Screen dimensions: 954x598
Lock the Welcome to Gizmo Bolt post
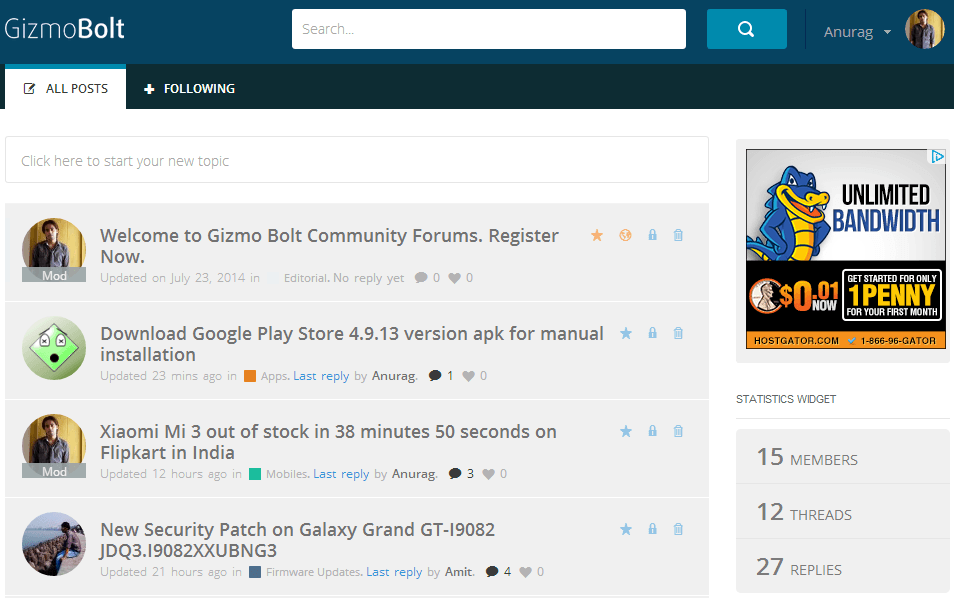(652, 235)
